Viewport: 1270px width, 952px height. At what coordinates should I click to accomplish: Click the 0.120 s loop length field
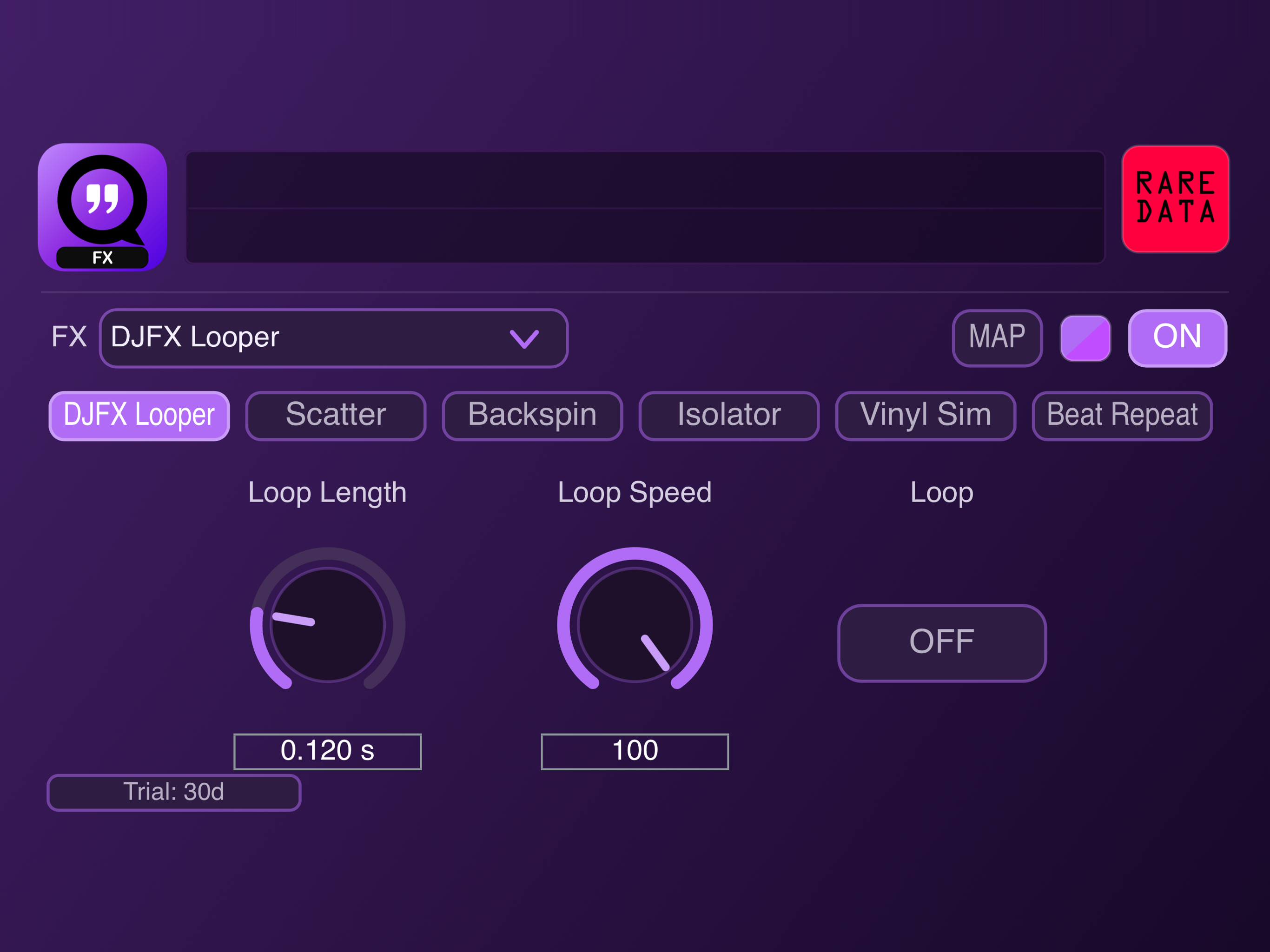(327, 751)
